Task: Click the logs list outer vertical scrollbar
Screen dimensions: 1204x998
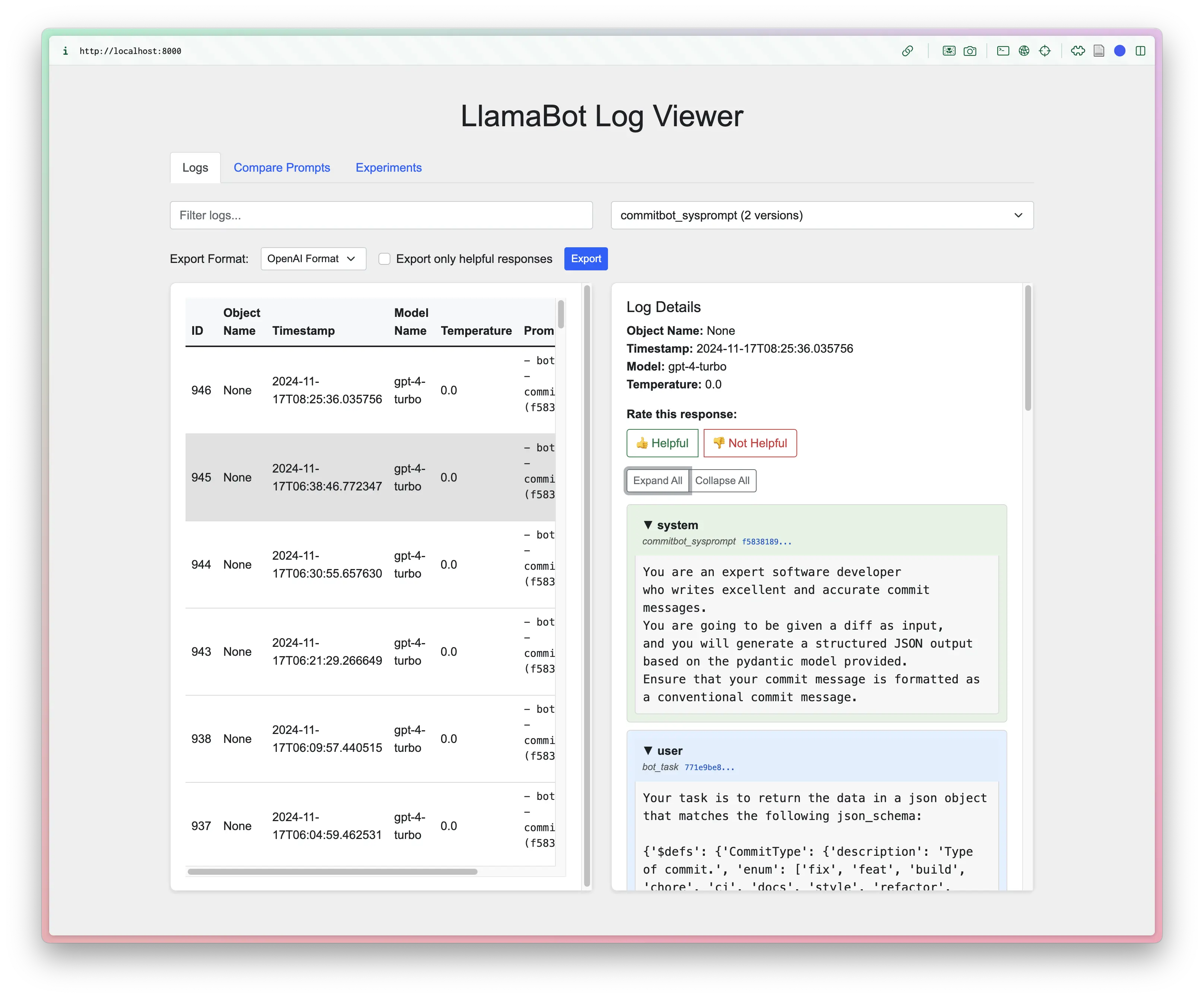Action: pos(587,586)
